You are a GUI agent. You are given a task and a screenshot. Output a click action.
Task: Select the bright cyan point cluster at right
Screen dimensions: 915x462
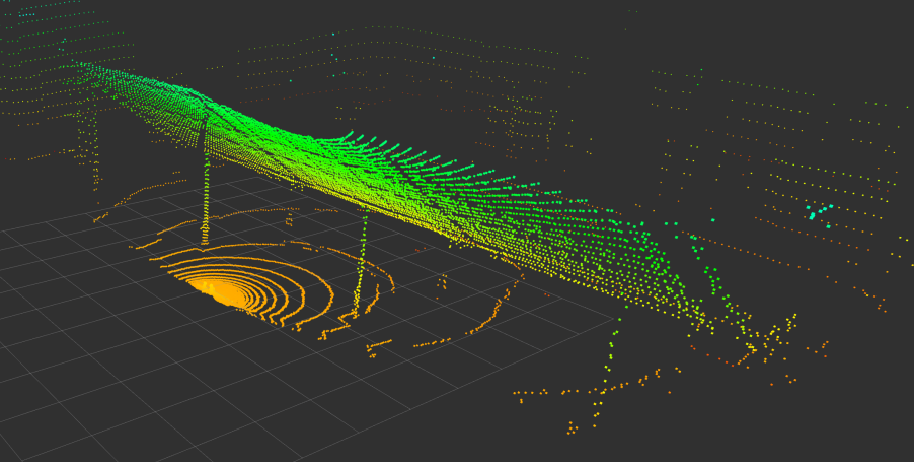[x=819, y=212]
